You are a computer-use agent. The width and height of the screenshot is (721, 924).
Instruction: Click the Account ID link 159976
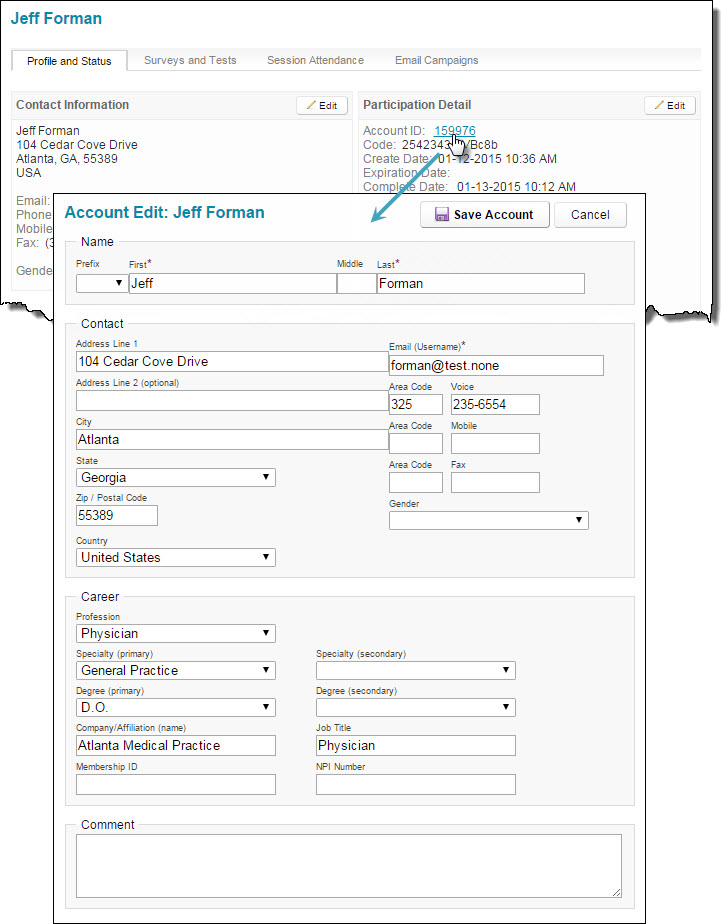pos(455,131)
